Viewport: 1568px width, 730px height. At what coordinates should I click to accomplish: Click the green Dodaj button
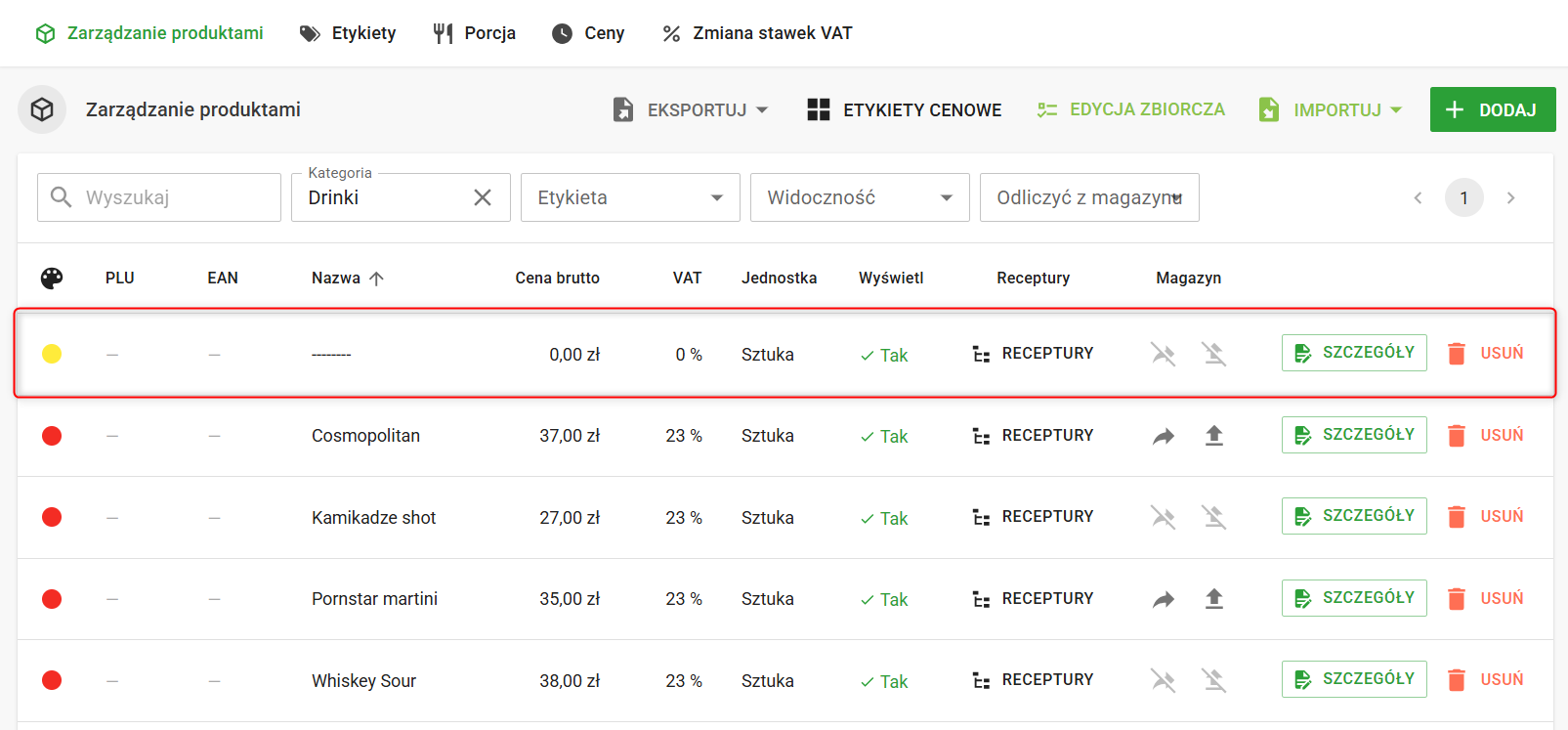(x=1492, y=109)
